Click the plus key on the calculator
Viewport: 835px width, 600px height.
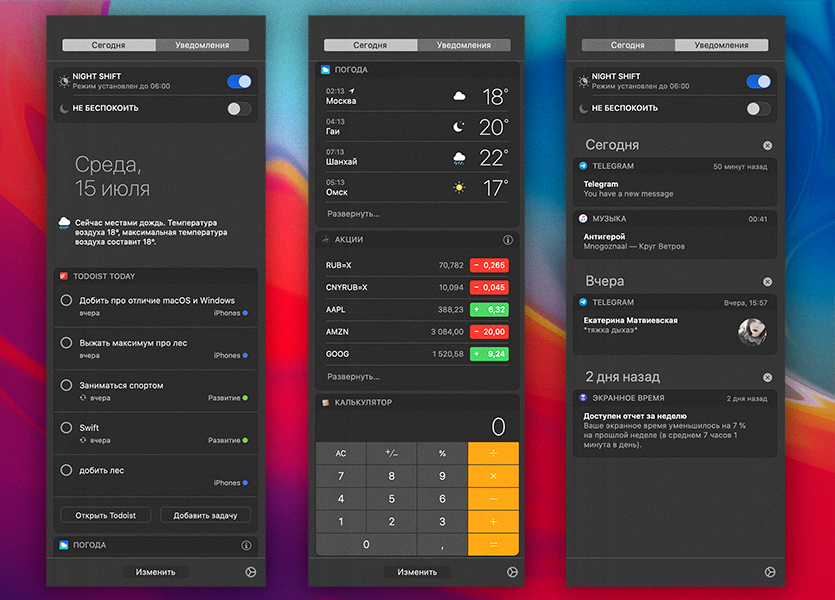(493, 522)
